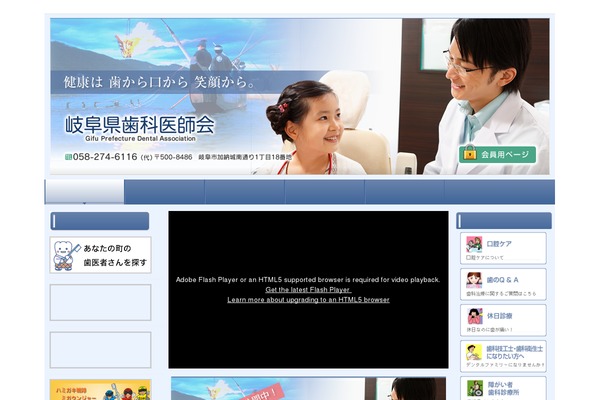Viewport: 600px width, 400px height.
Task: Select the first highlighted white navigation tab
Action: 85,191
